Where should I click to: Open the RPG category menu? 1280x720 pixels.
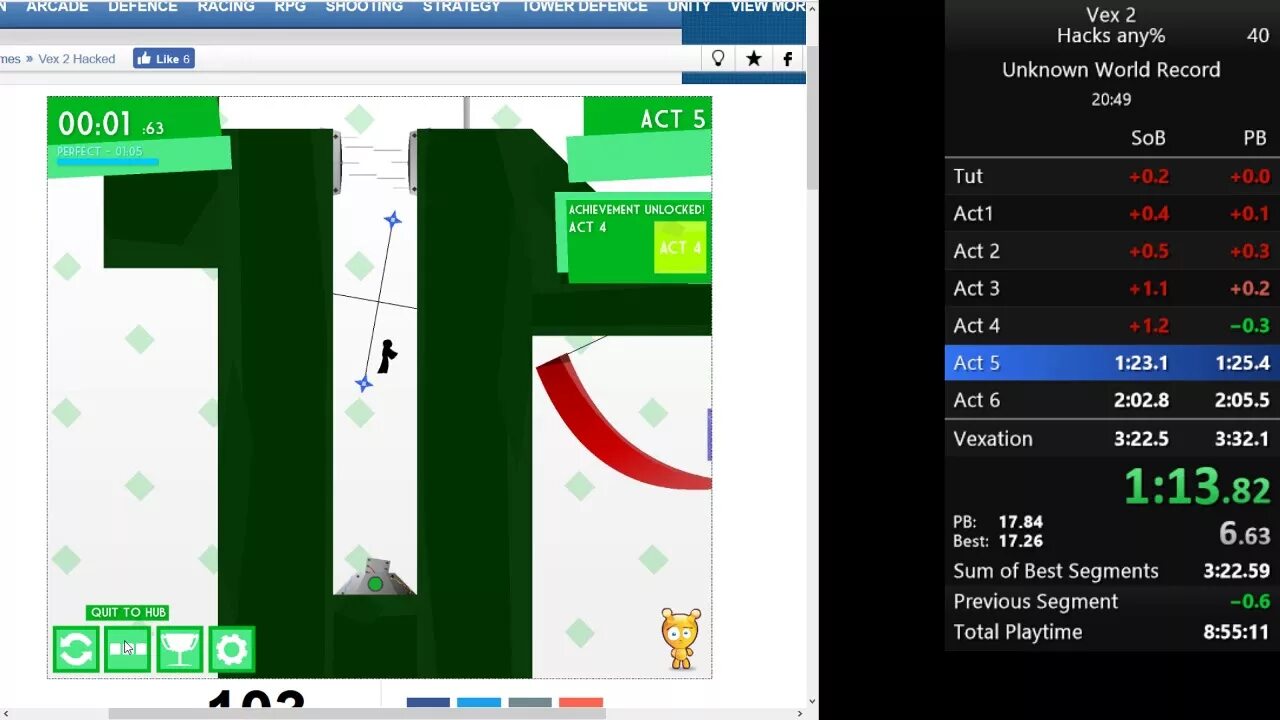coord(290,7)
